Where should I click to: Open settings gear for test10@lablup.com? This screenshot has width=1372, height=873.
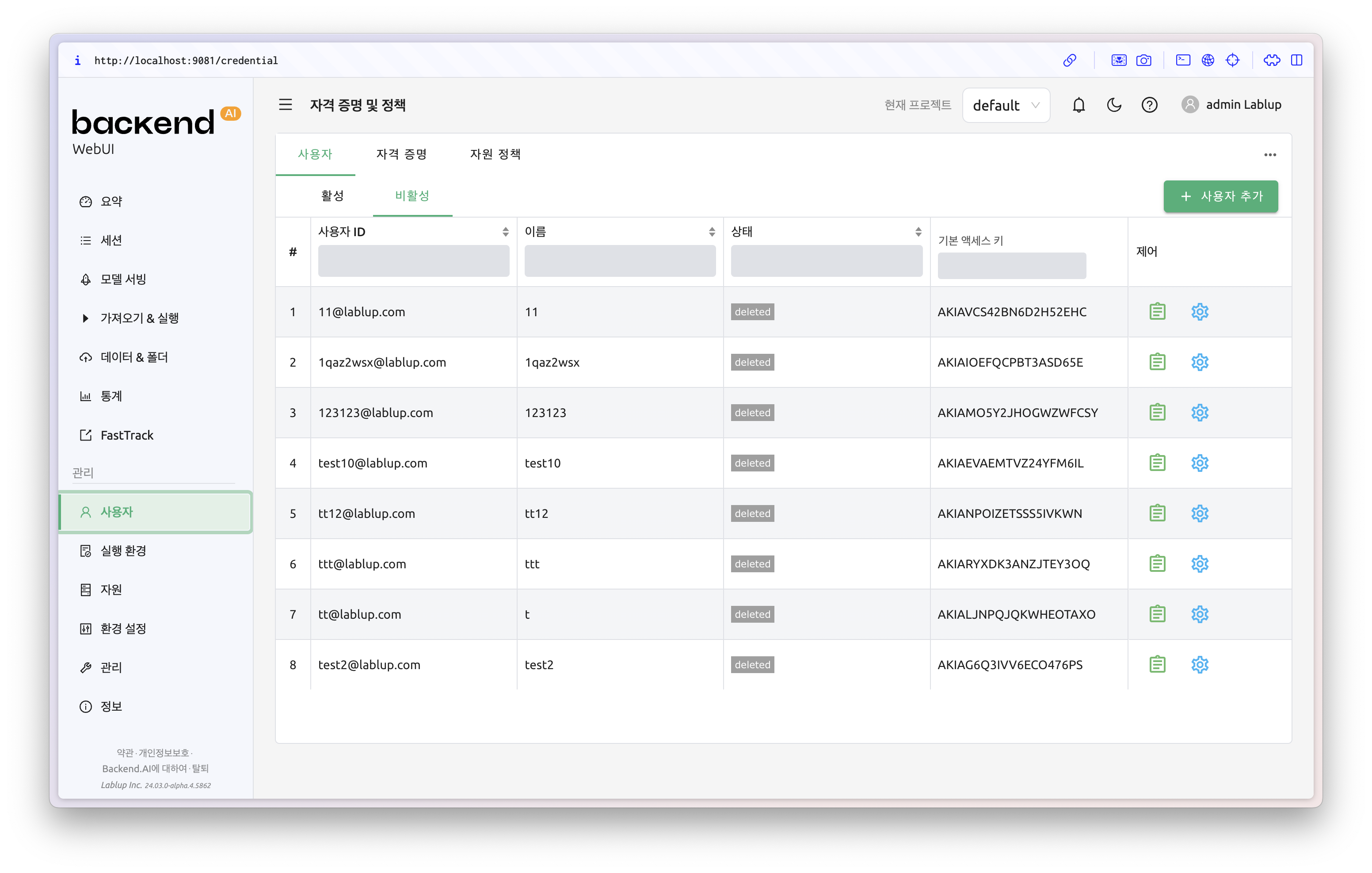click(x=1199, y=463)
